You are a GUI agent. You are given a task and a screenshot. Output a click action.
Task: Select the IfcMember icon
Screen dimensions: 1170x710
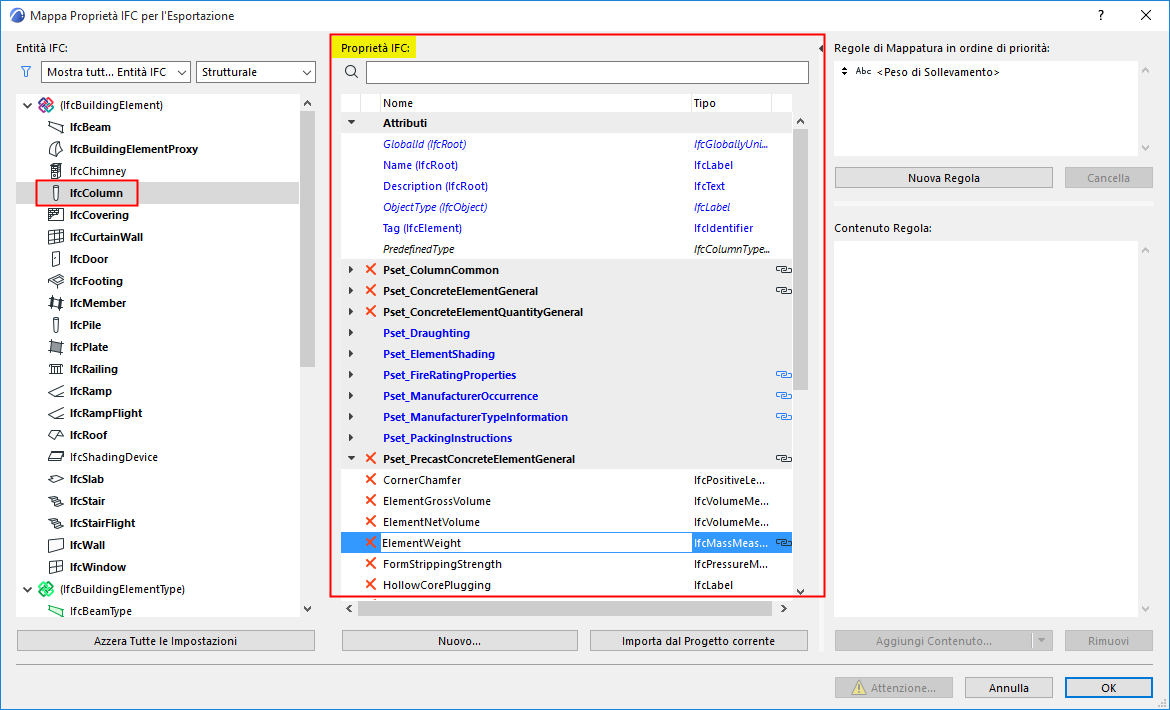point(56,303)
